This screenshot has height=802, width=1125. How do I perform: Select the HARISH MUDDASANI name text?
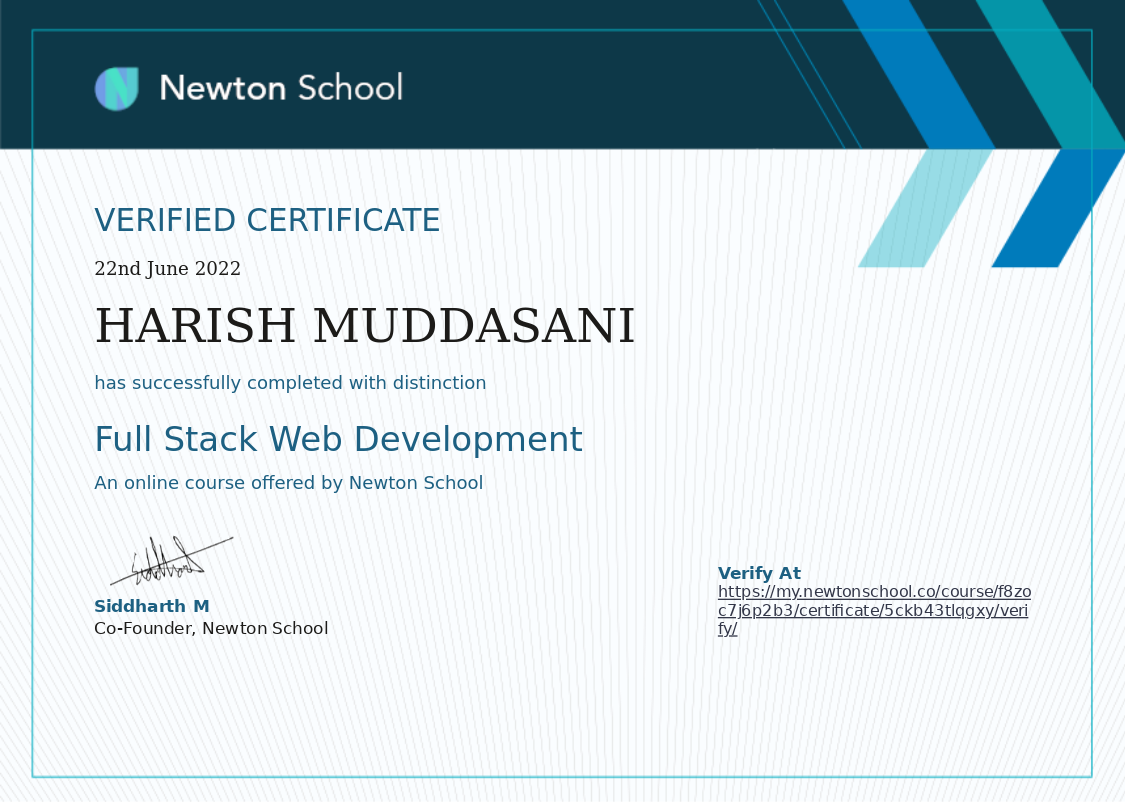365,325
